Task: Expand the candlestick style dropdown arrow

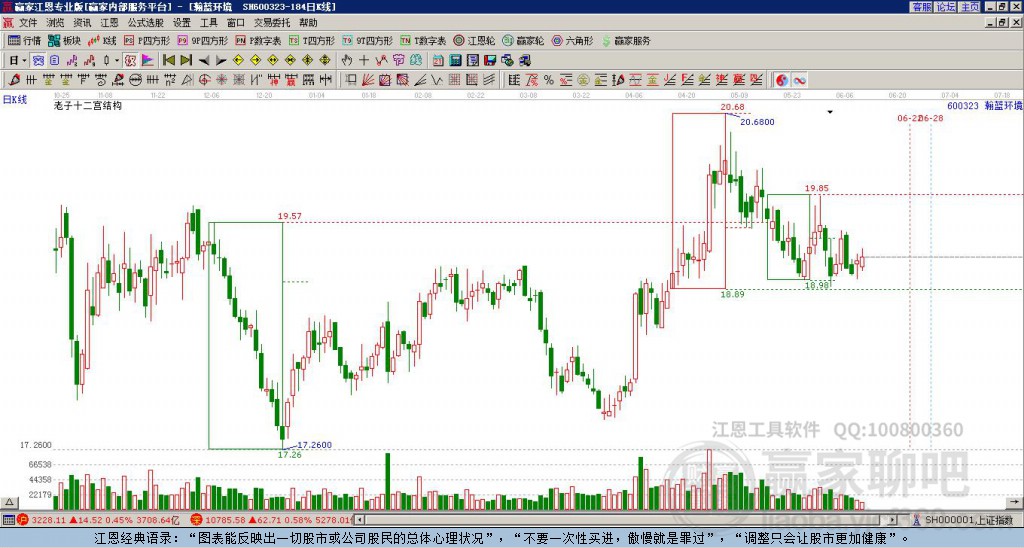Action: 117,61
